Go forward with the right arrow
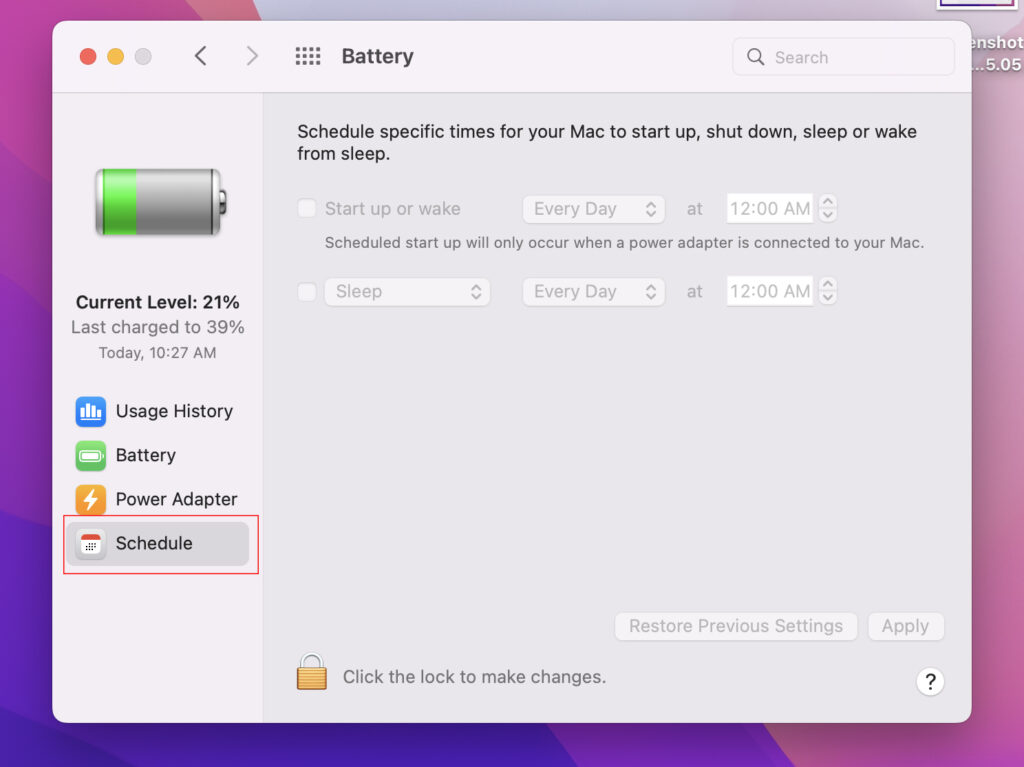1024x767 pixels. coord(252,56)
